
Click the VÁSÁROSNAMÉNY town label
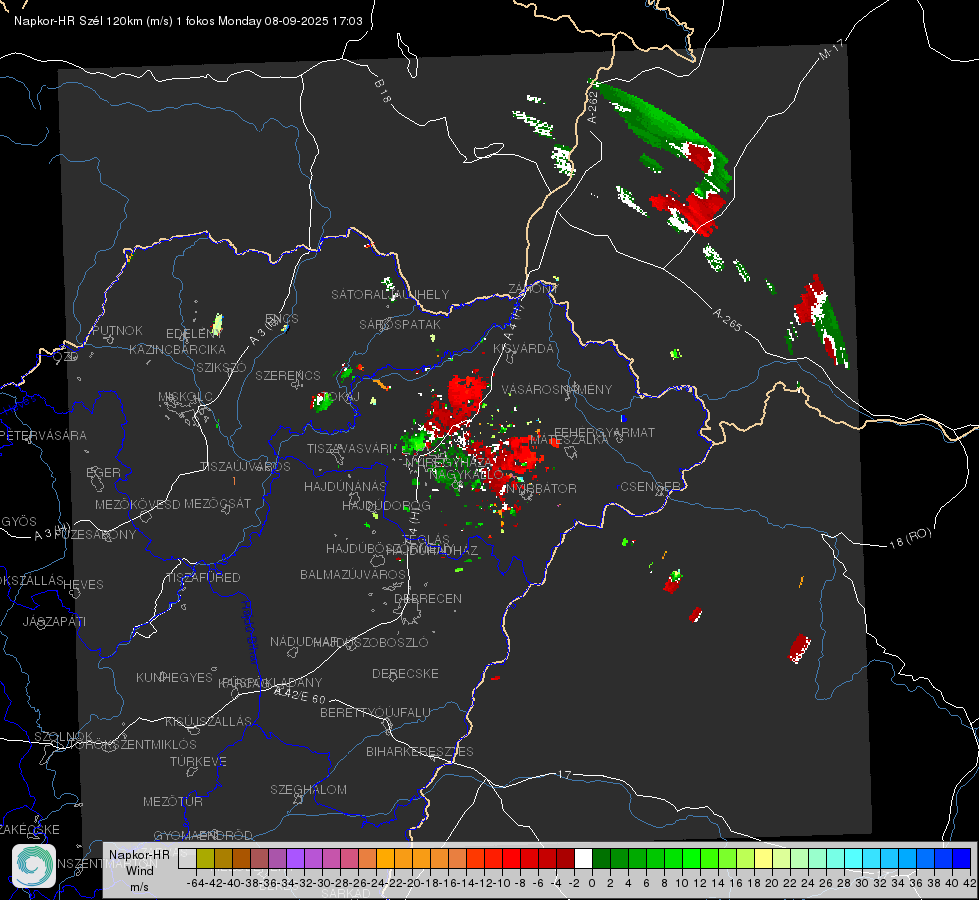coord(557,390)
